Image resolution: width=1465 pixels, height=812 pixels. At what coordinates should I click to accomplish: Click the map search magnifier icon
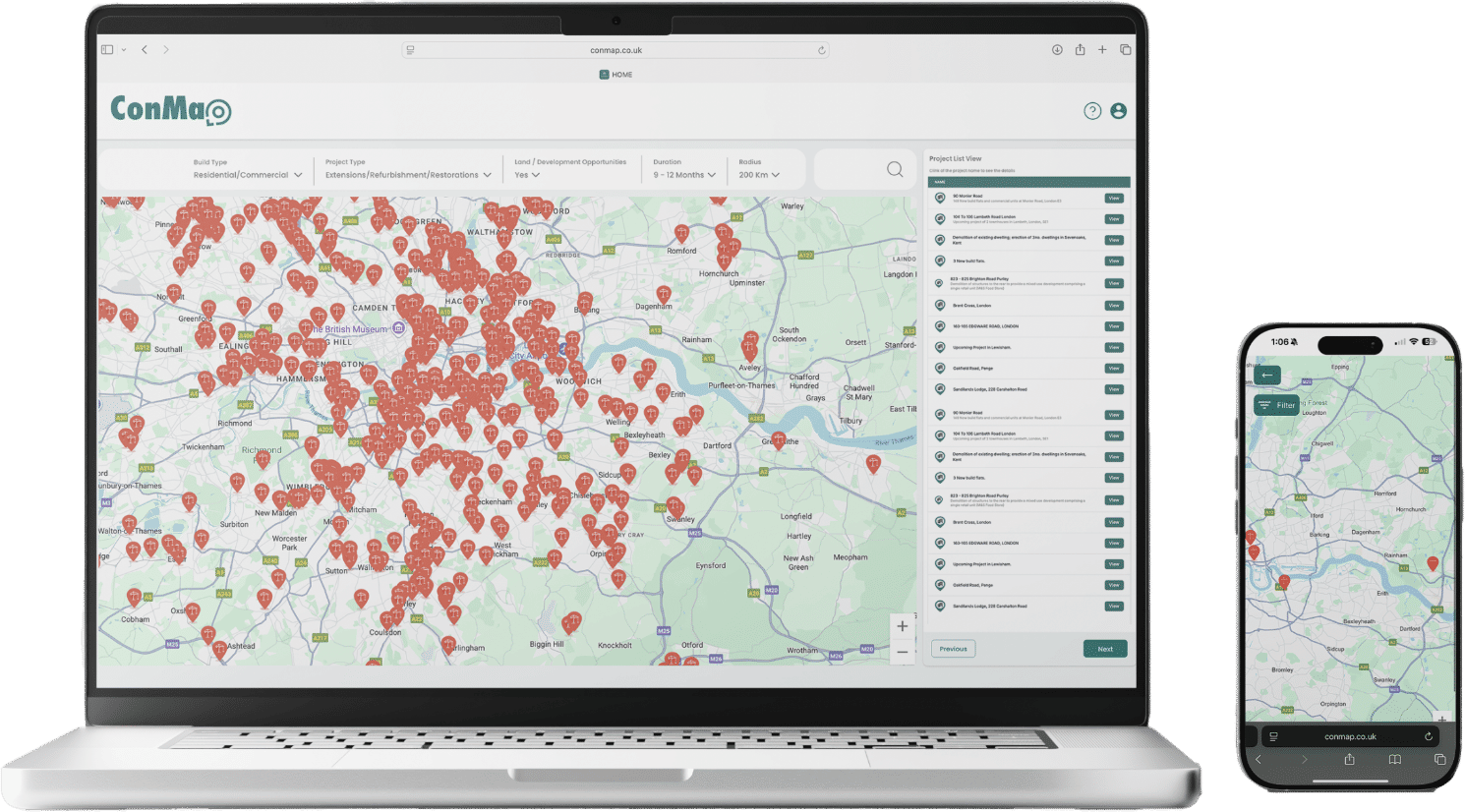click(x=895, y=169)
